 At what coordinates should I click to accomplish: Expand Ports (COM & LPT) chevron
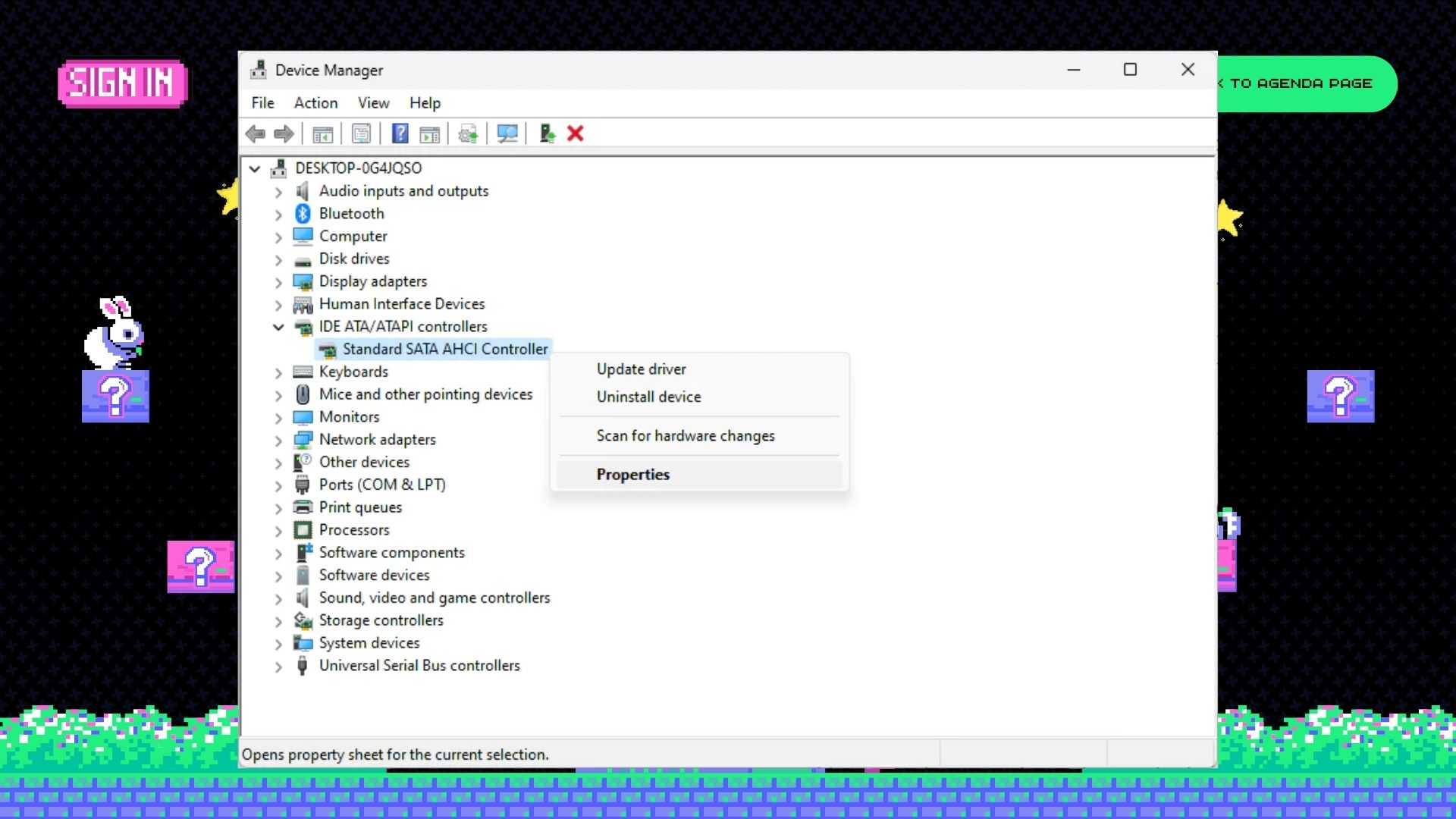[x=278, y=485]
